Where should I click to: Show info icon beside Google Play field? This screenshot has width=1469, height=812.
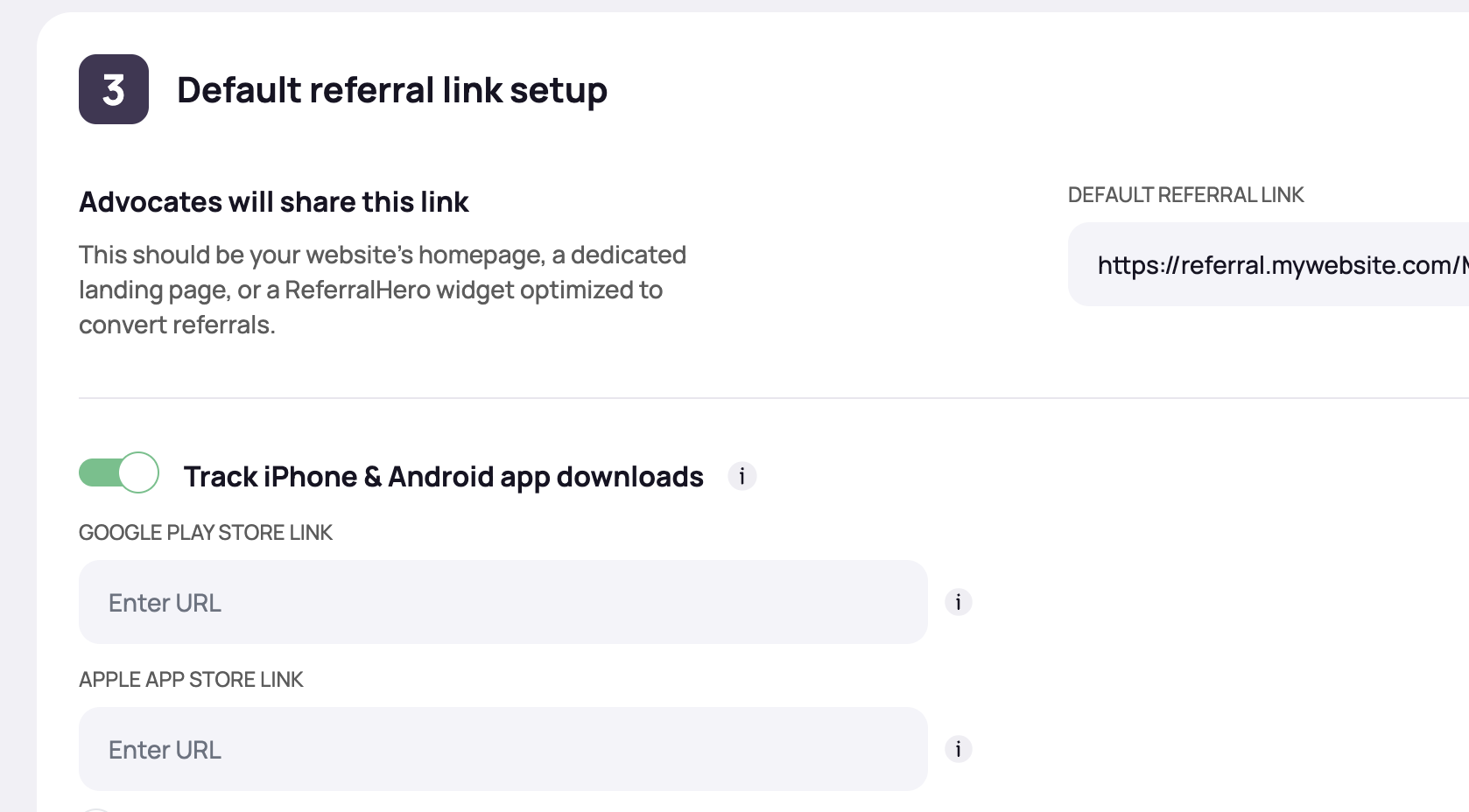coord(958,602)
